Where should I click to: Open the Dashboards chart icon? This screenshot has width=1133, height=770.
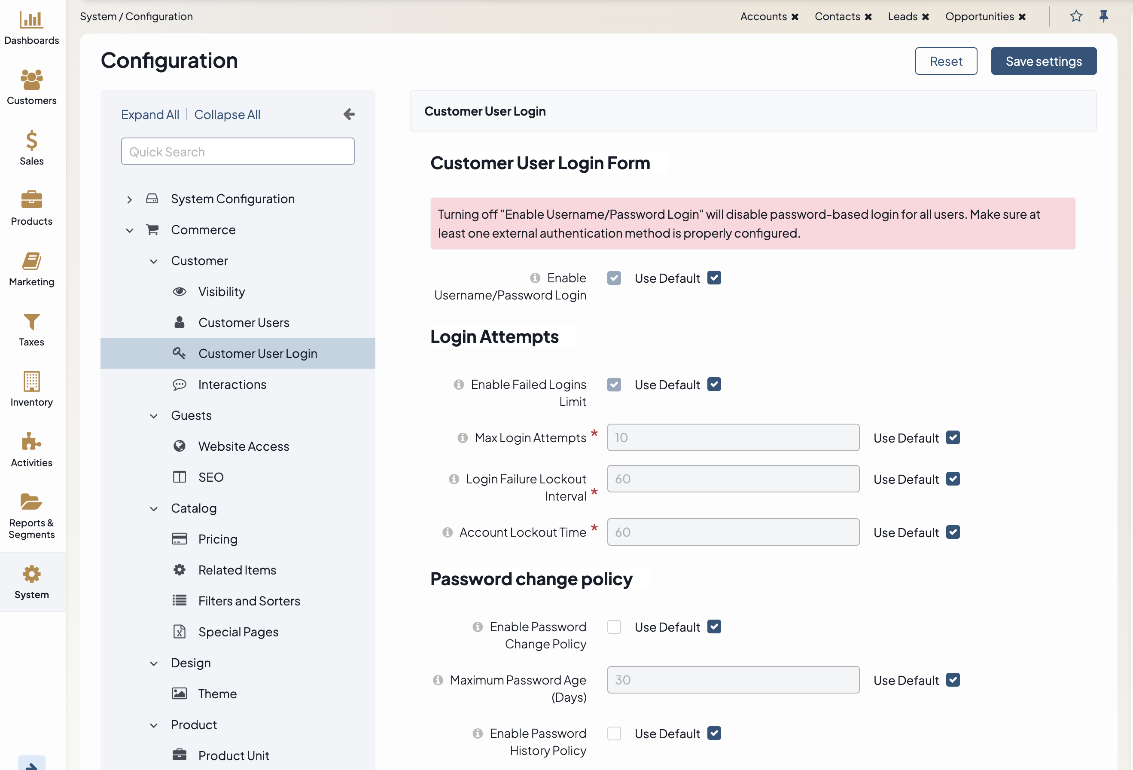tap(31, 20)
